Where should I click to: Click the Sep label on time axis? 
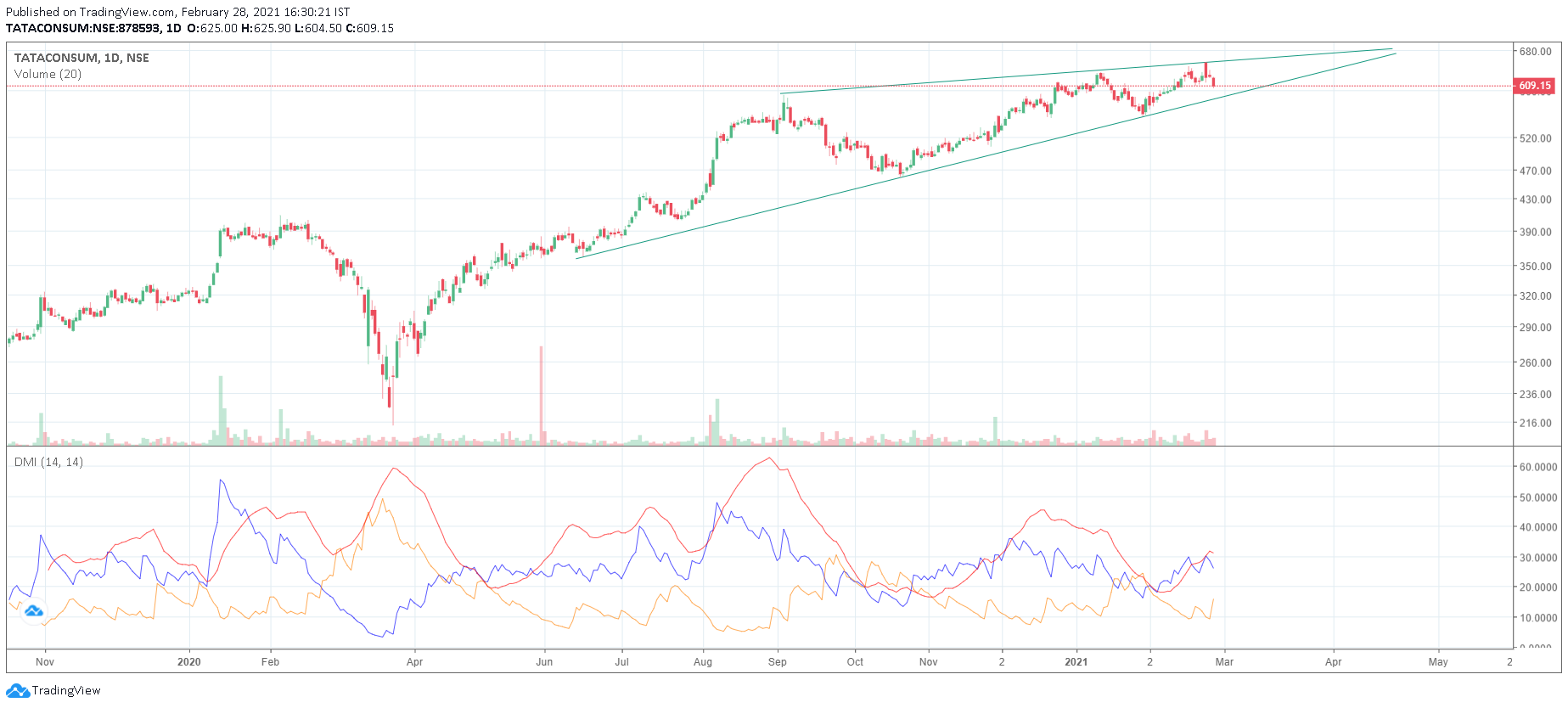777,662
